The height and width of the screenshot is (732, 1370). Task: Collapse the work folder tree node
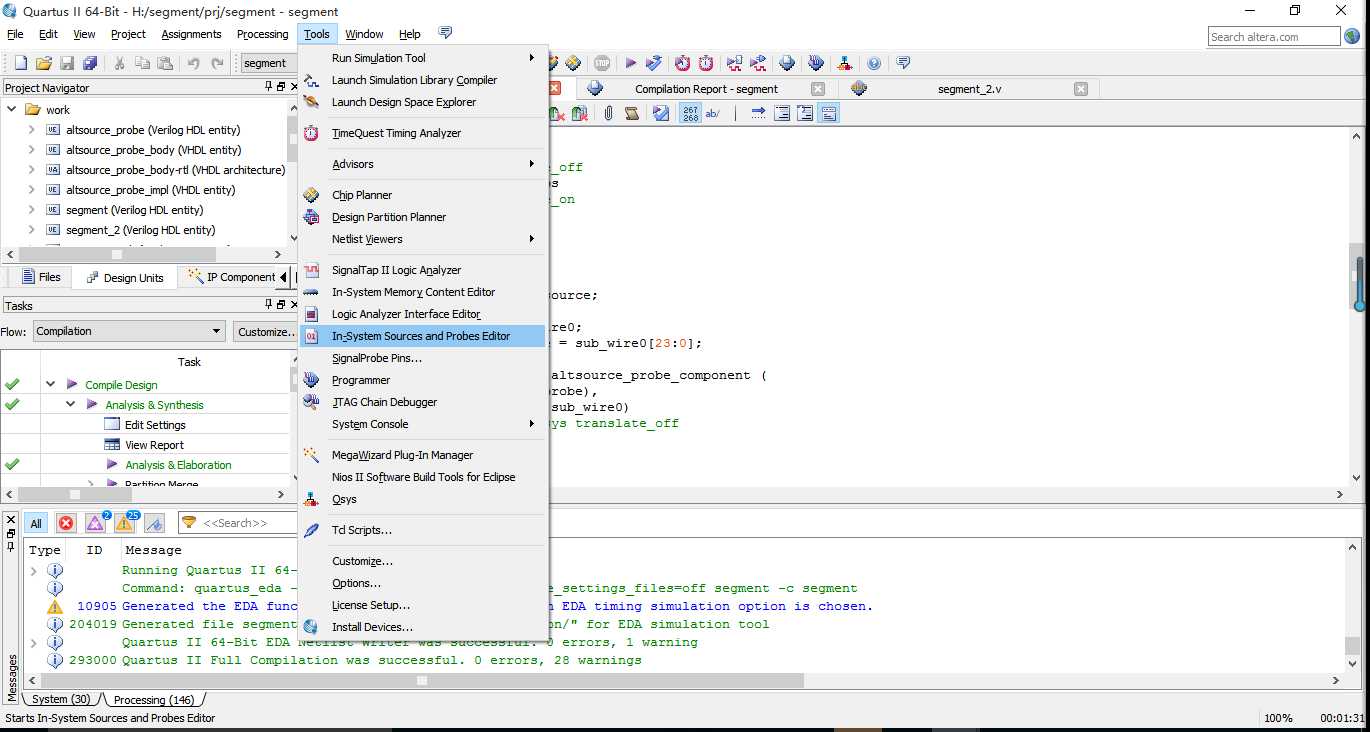pyautogui.click(x=12, y=110)
